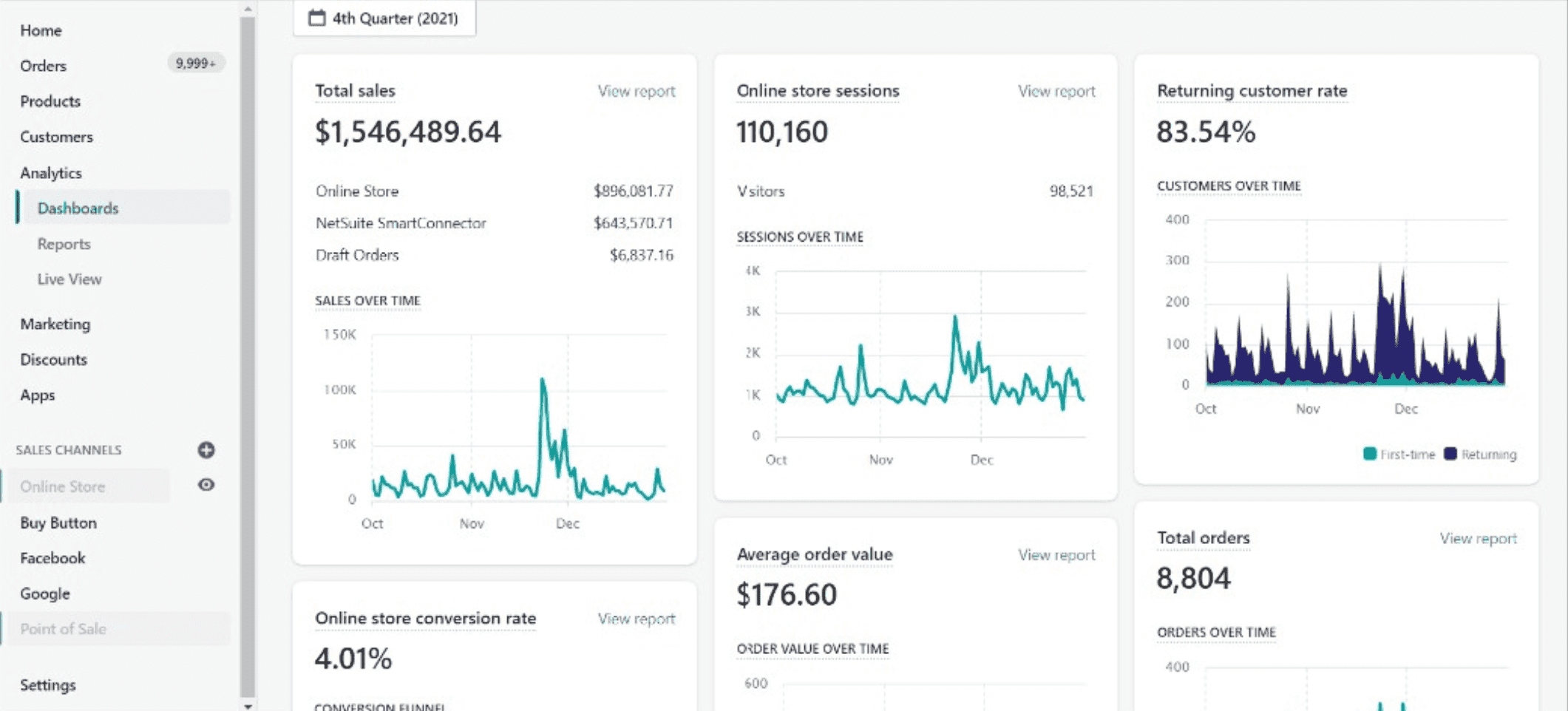The height and width of the screenshot is (711, 1568).
Task: Click the late-November peak in sales chart
Action: pos(543,381)
